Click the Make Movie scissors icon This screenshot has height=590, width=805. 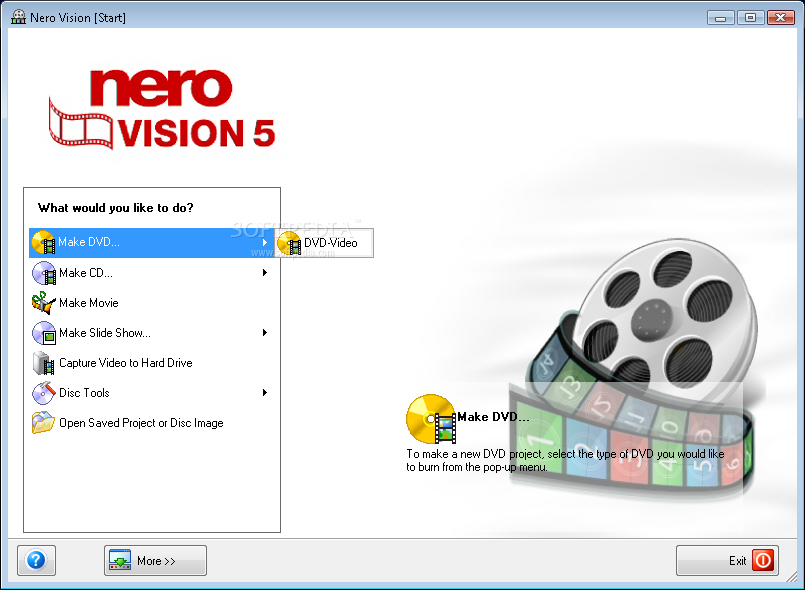(x=44, y=303)
